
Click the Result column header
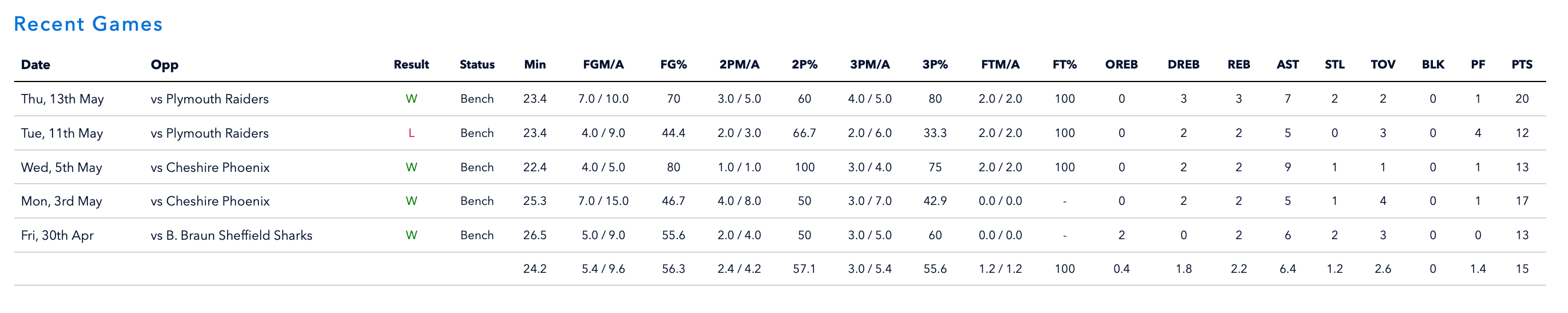pos(412,64)
